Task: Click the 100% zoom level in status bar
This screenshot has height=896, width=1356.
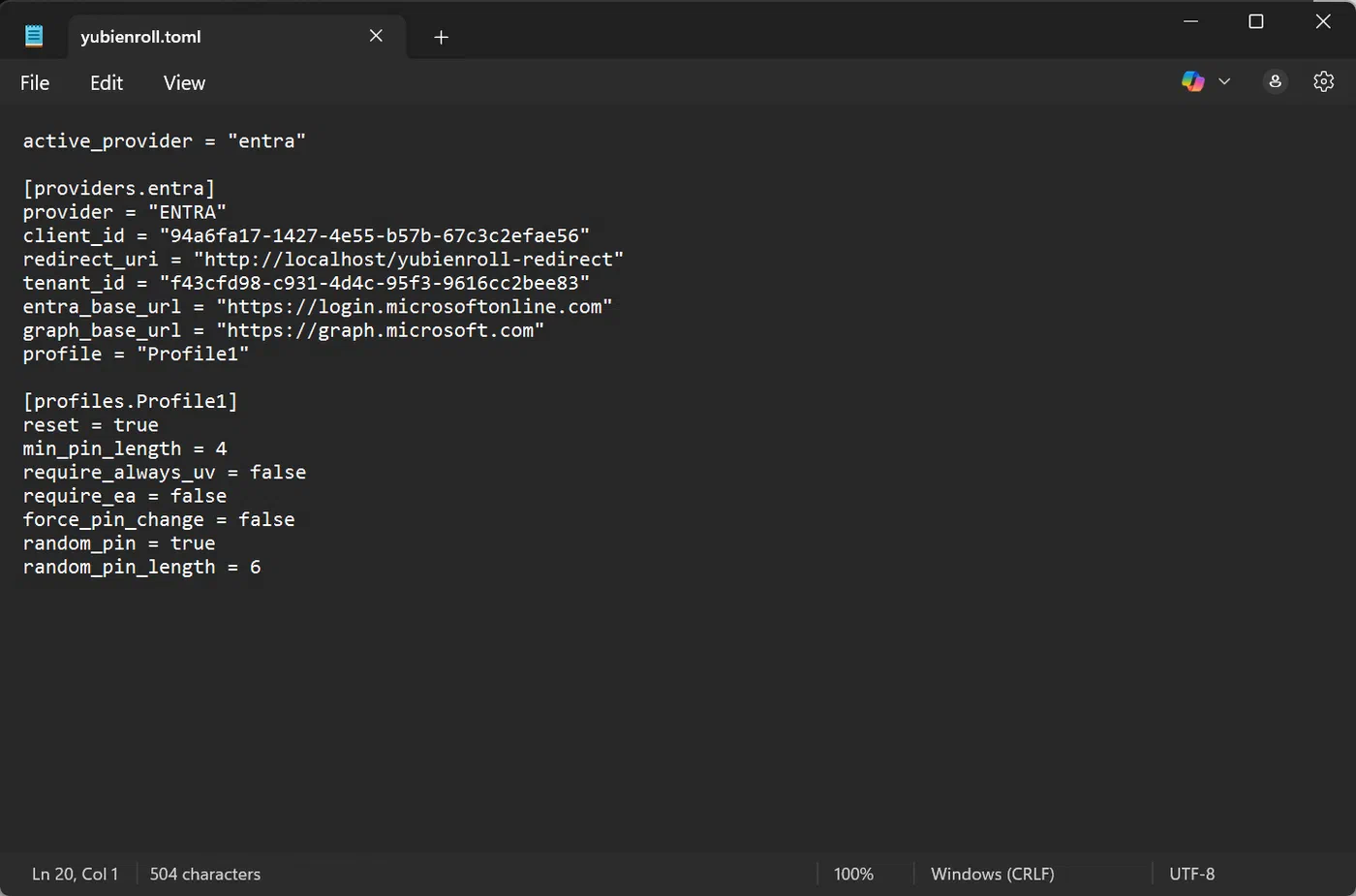Action: click(x=853, y=874)
